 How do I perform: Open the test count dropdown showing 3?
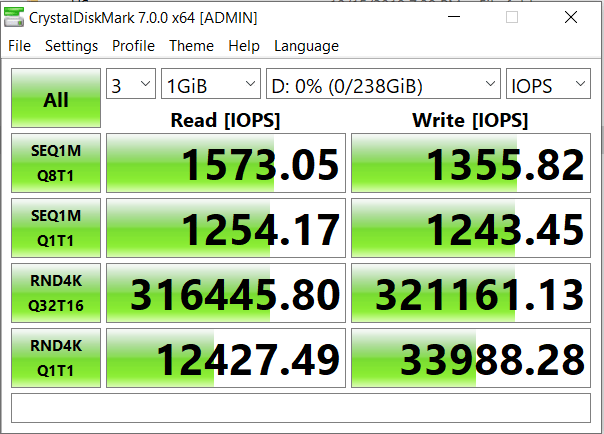point(131,84)
